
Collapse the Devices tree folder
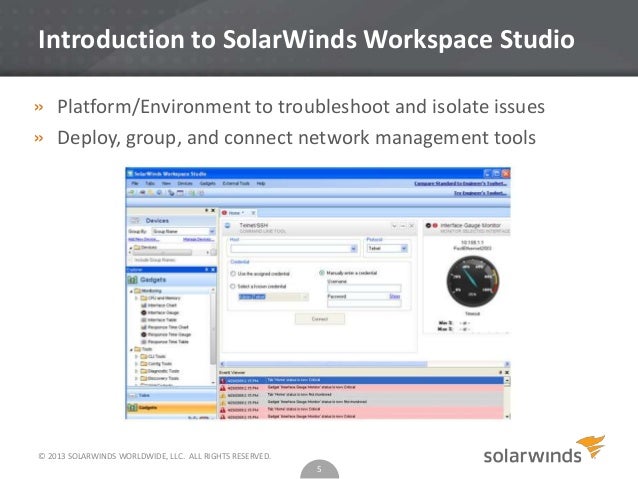pos(131,247)
